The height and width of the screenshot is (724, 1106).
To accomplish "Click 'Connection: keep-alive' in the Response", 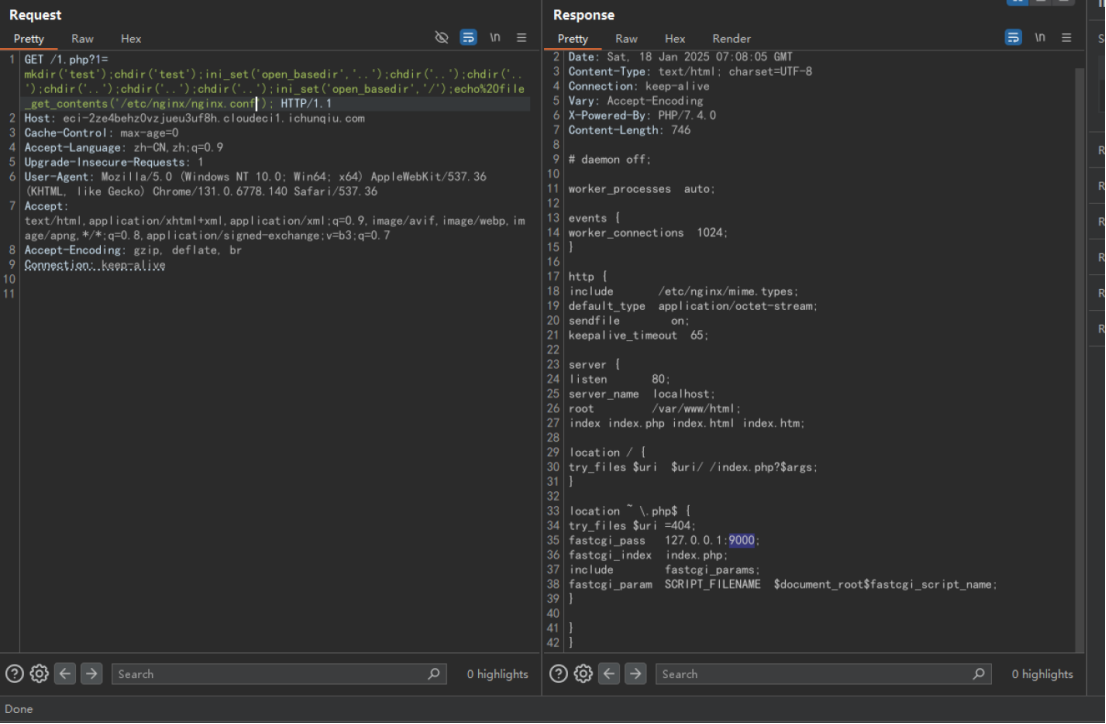I will pos(639,86).
